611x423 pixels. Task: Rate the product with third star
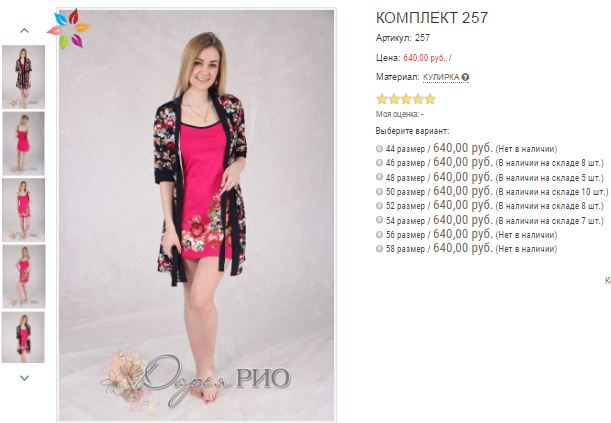(x=406, y=99)
